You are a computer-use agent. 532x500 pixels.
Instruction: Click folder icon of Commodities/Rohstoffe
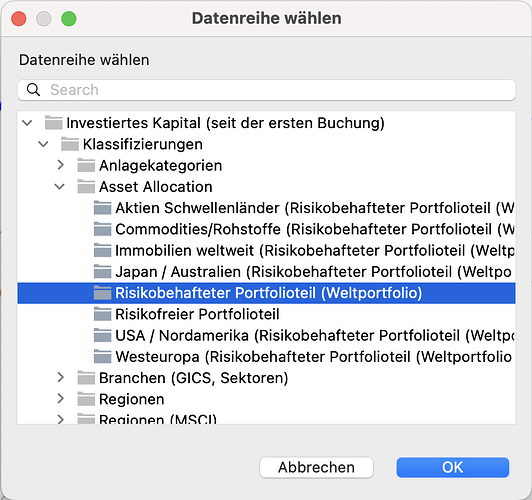click(102, 229)
